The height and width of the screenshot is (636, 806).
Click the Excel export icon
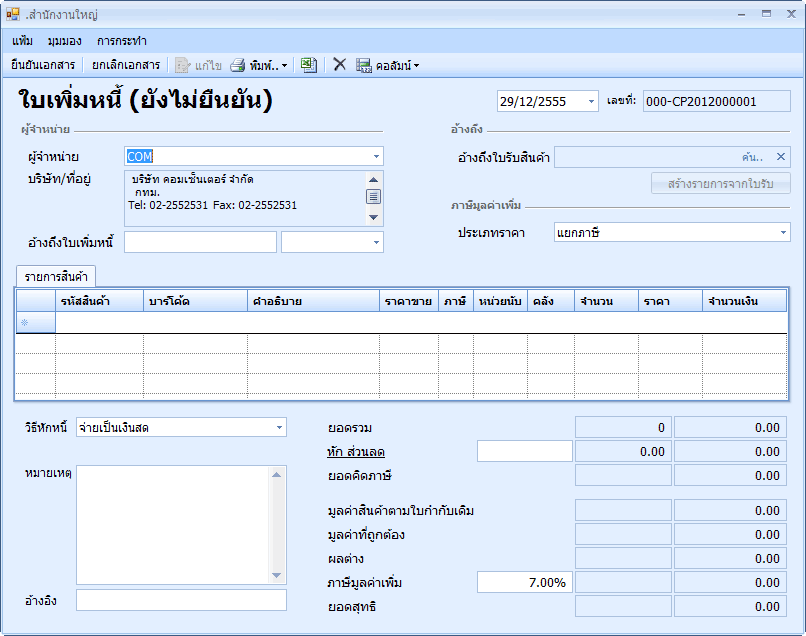(x=309, y=65)
